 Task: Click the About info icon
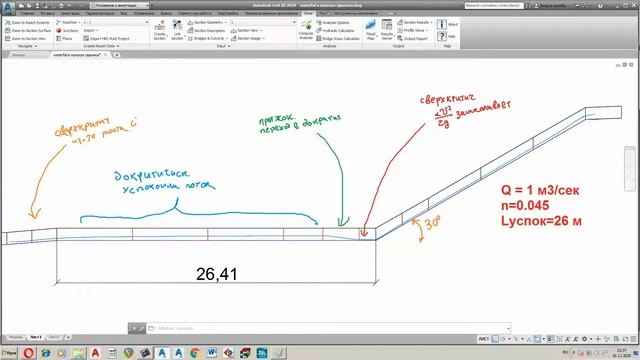441,24
